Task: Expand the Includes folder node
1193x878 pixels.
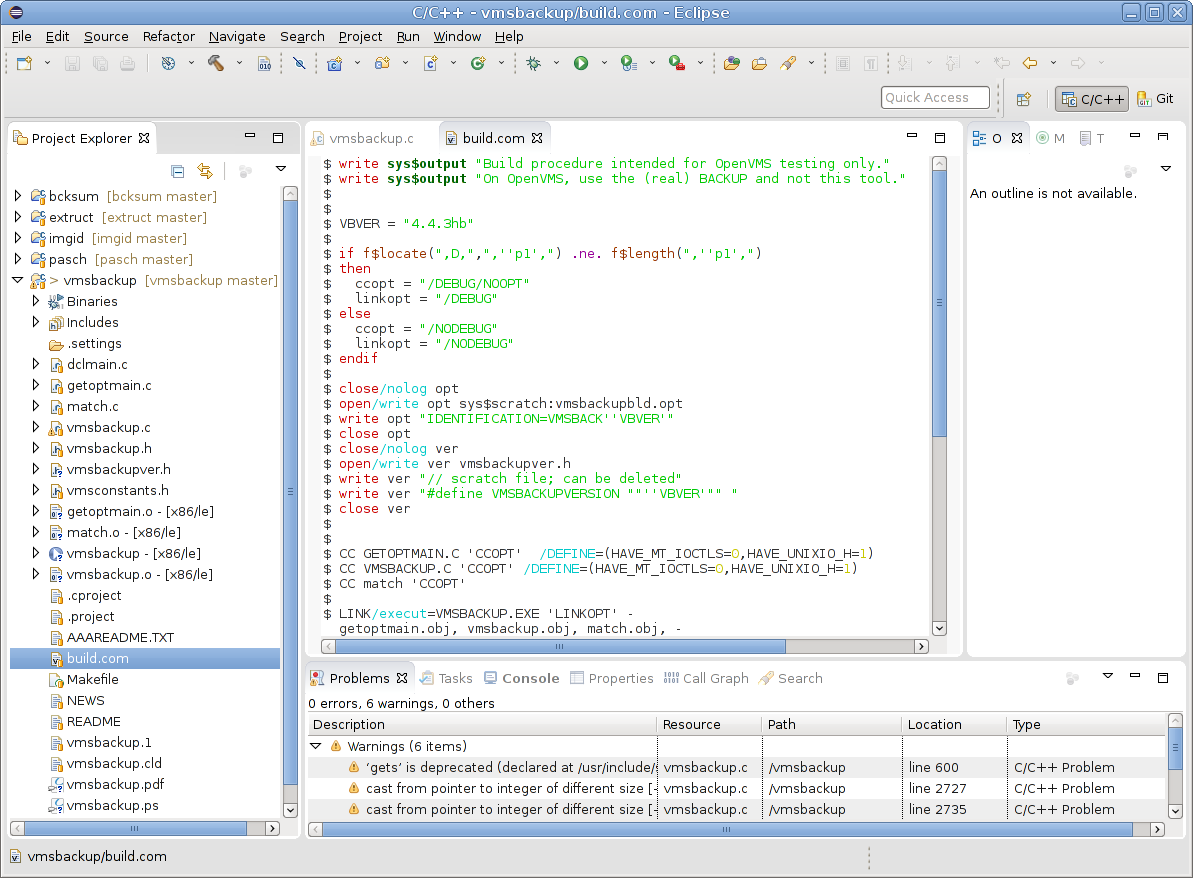Action: 36,322
